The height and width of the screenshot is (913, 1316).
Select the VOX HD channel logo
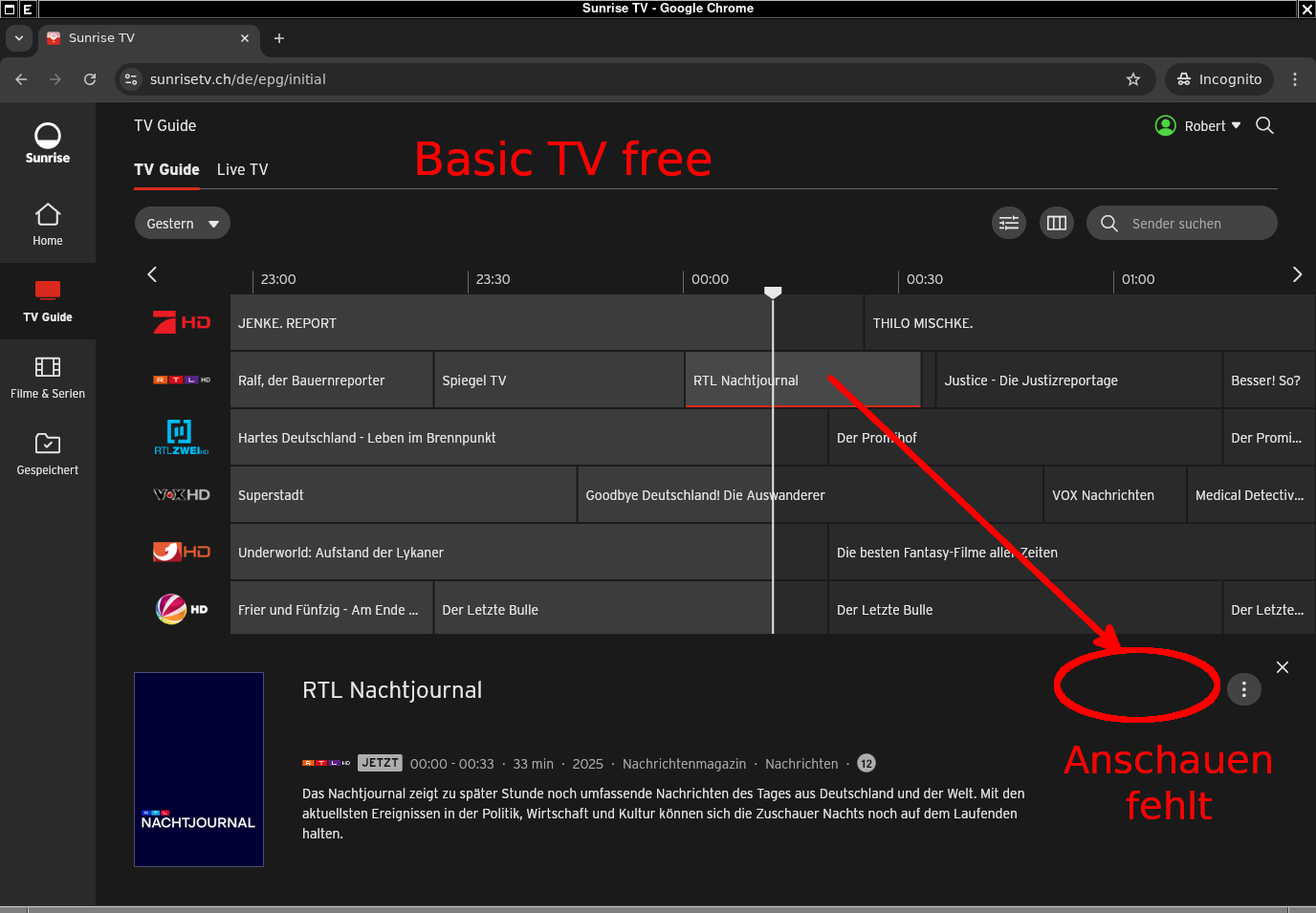click(182, 495)
